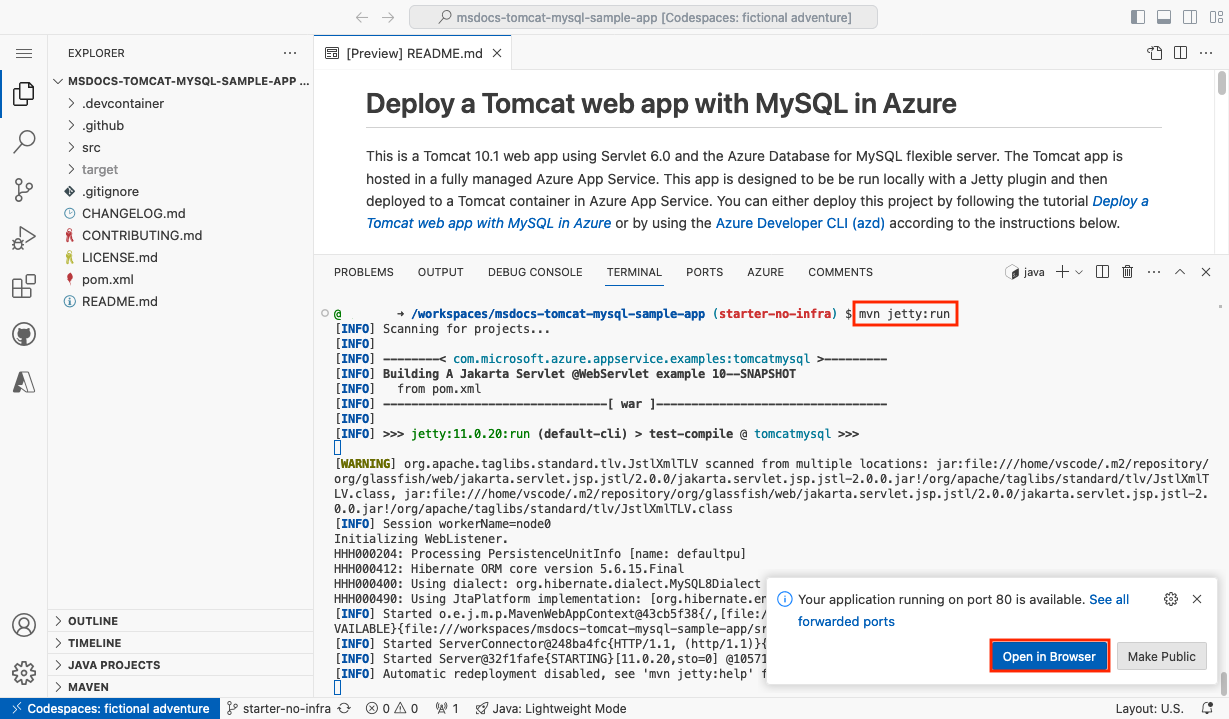Kill the active terminal with the trash icon
1229x719 pixels.
click(1127, 271)
